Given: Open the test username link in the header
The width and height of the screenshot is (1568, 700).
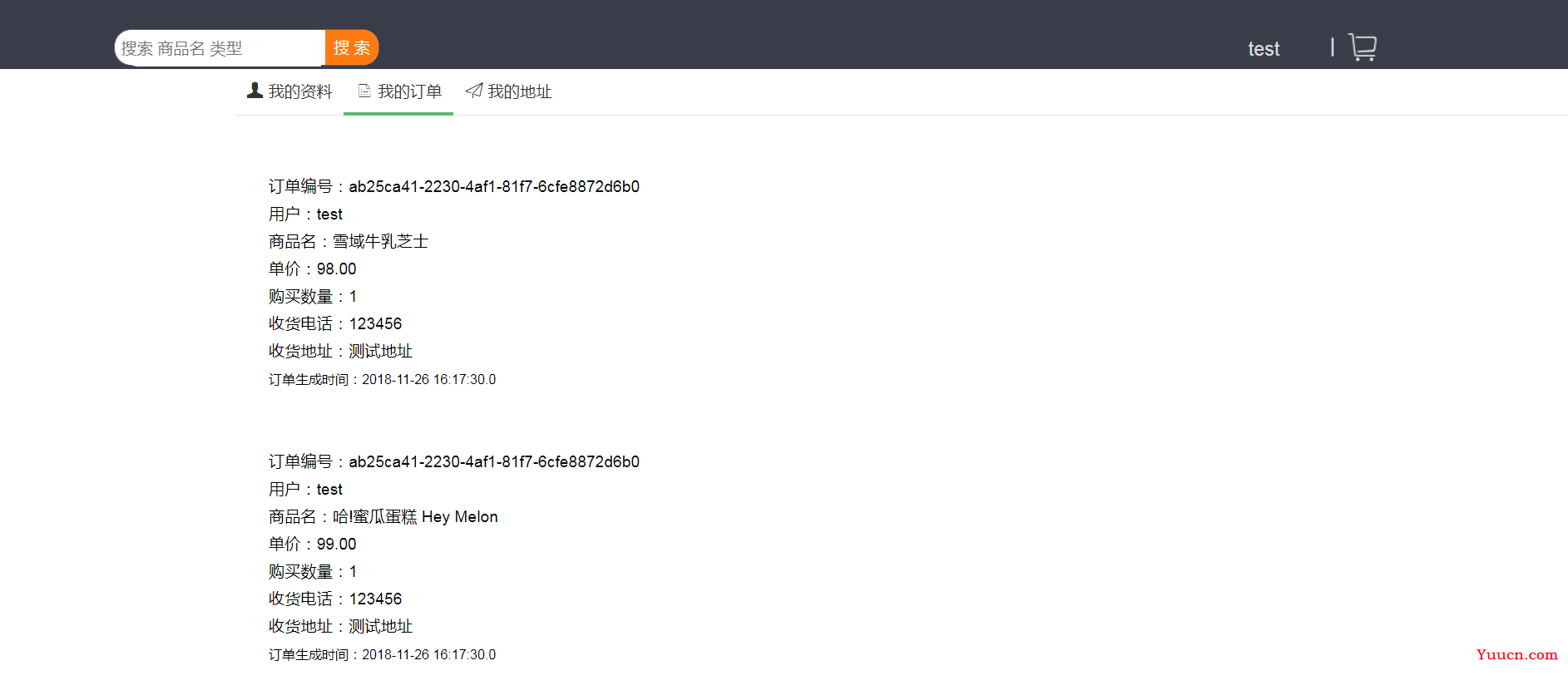Looking at the screenshot, I should [x=1264, y=49].
